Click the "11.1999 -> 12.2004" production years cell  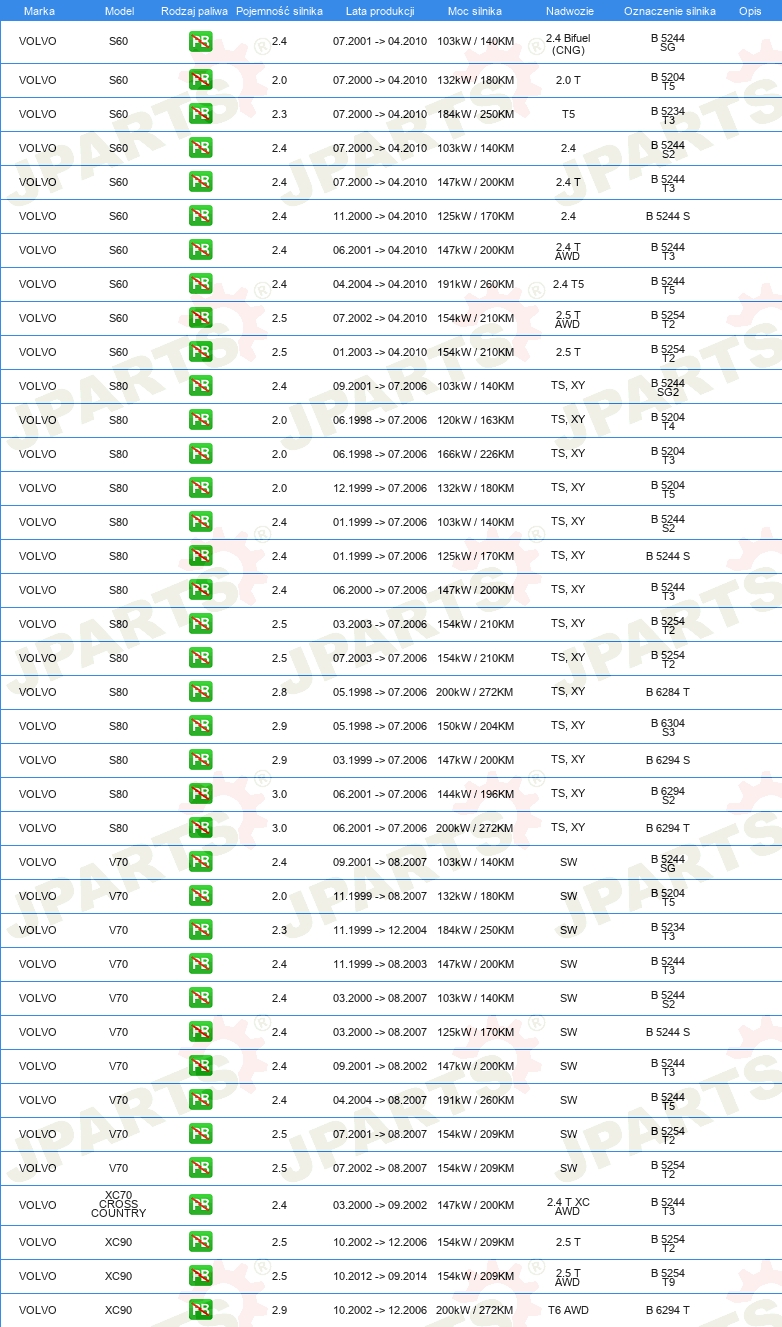coord(380,930)
